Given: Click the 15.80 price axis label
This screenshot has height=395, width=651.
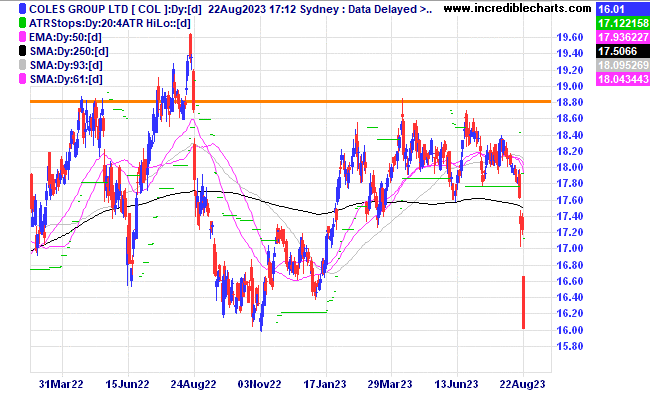Looking at the screenshot, I should coord(570,346).
